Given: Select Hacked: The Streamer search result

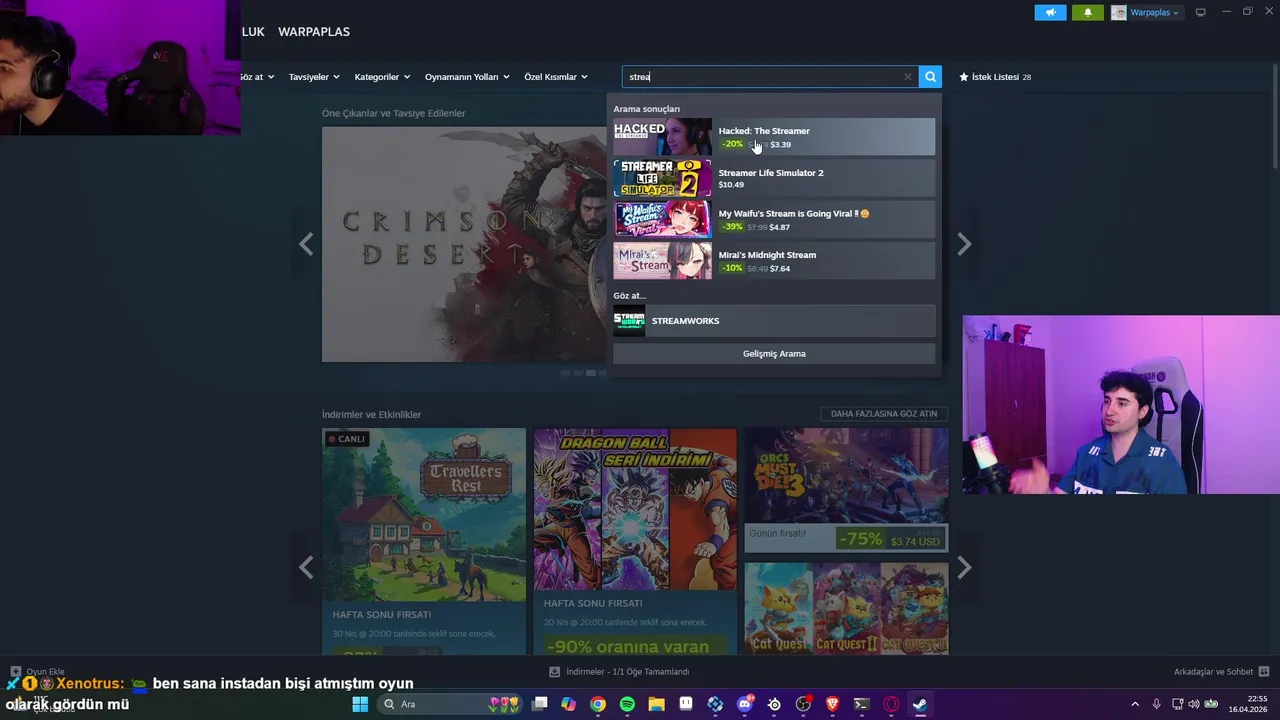Looking at the screenshot, I should pyautogui.click(x=774, y=137).
